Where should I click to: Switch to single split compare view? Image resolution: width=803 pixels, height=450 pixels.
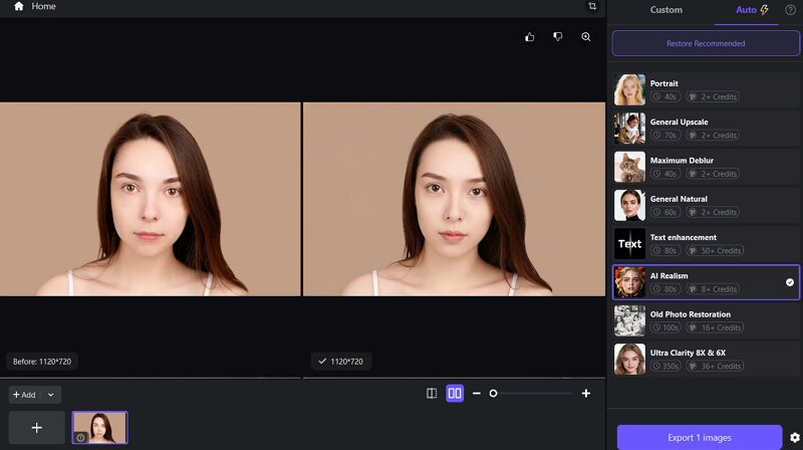point(432,393)
